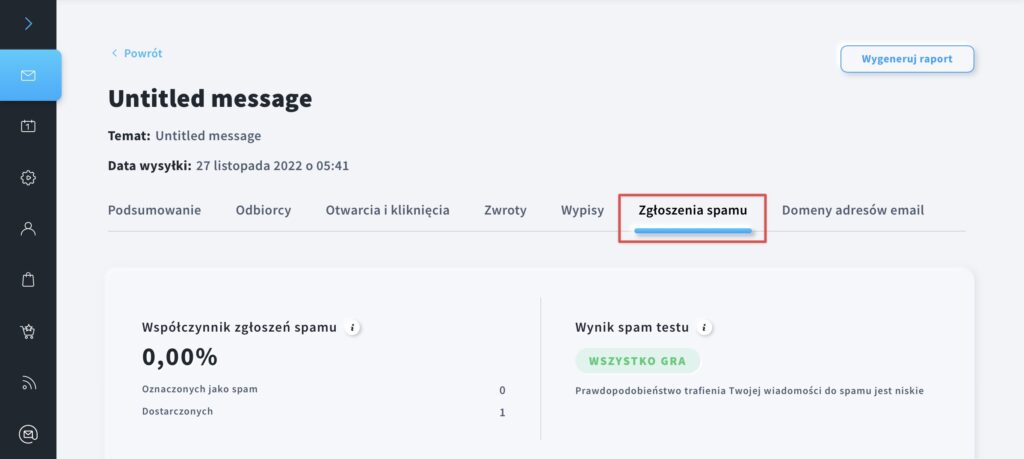The height and width of the screenshot is (459, 1024).
Task: Select the Wypisy tab
Action: tap(582, 210)
